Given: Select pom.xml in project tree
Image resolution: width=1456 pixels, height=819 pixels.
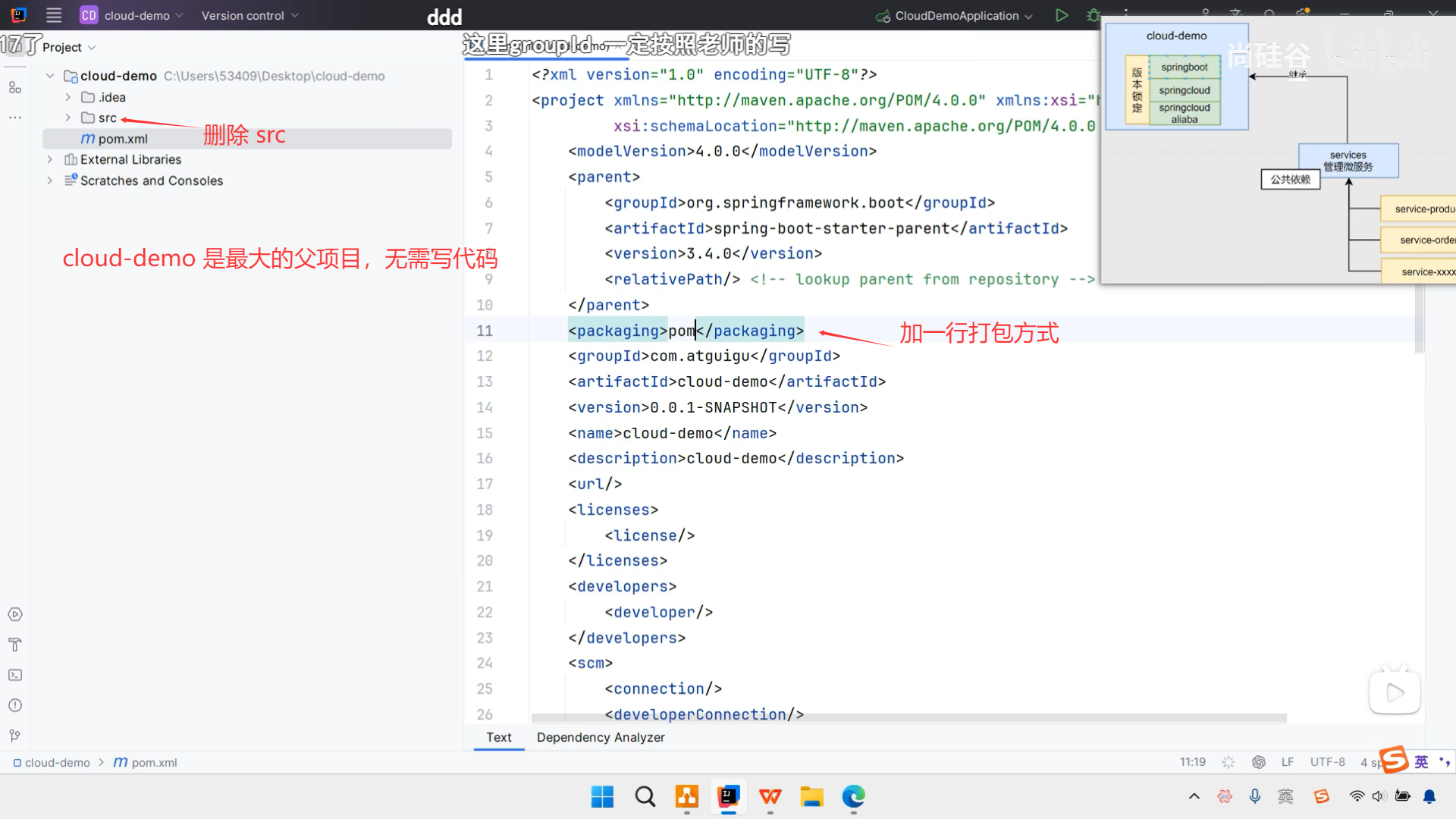Looking at the screenshot, I should pos(122,139).
